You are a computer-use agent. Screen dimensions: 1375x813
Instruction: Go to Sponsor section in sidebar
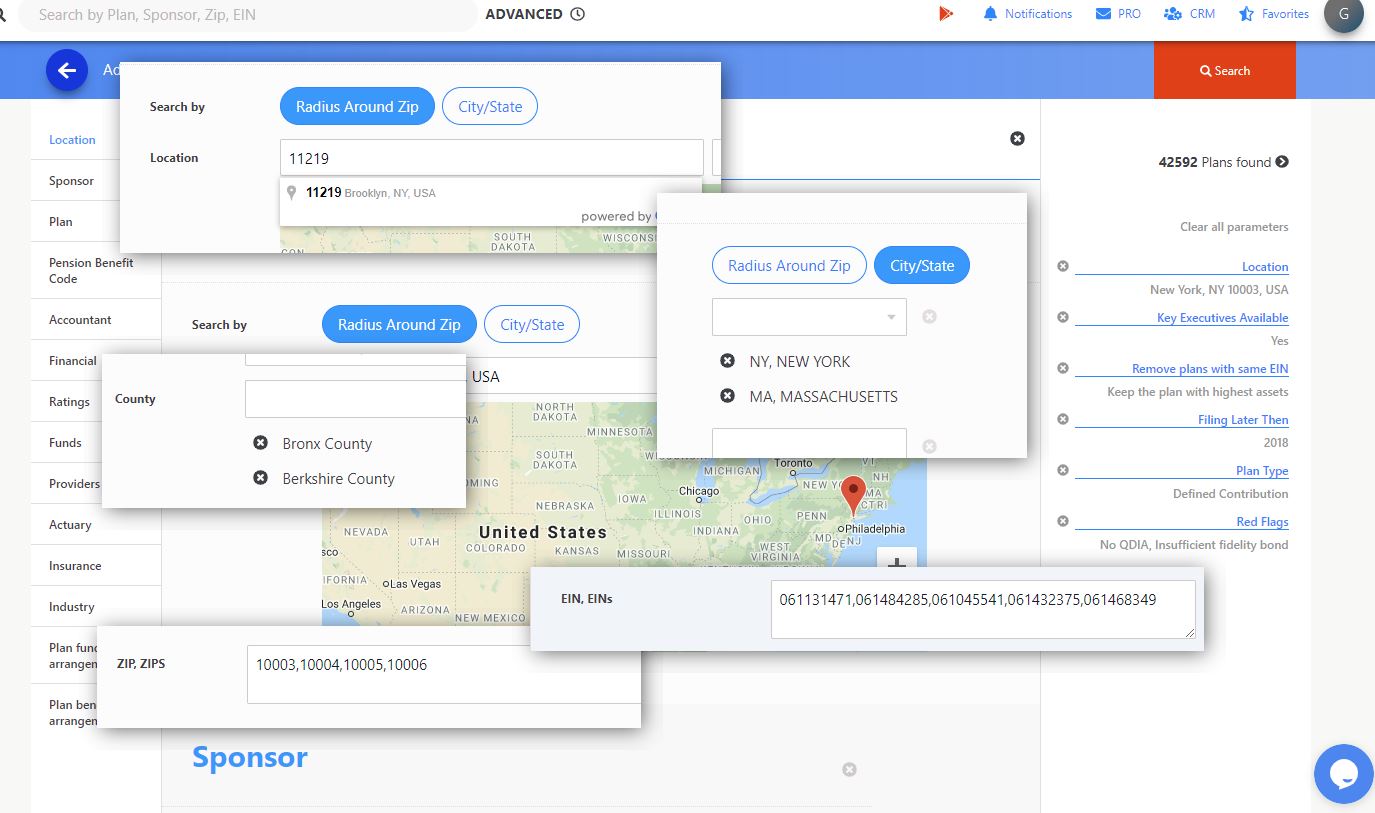pyautogui.click(x=71, y=181)
